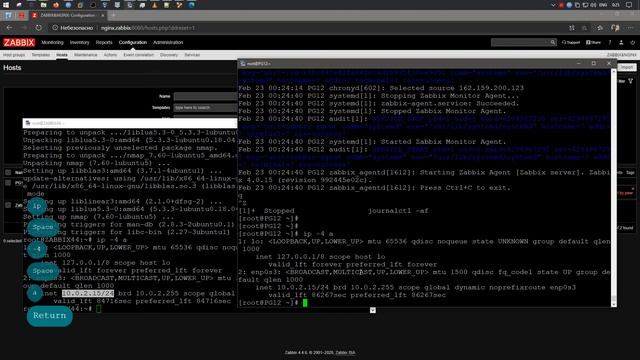This screenshot has width=640, height=360.
Task: Toggle the select-all hosts checkbox
Action: pyautogui.click(x=8, y=172)
